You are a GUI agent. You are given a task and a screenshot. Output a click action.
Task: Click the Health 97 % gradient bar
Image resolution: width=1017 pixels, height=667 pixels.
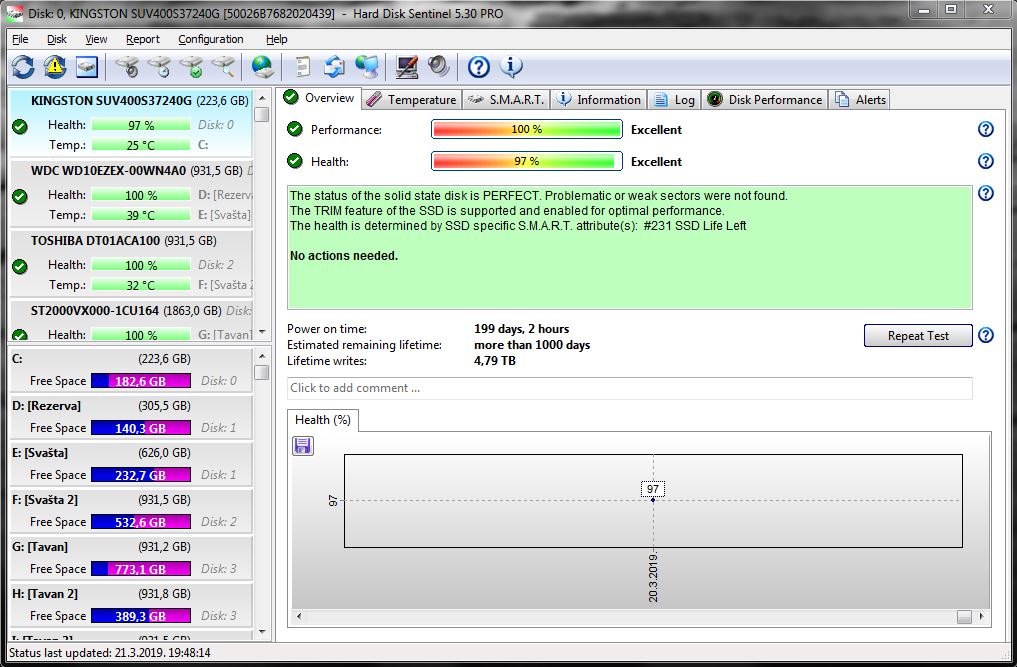(527, 161)
